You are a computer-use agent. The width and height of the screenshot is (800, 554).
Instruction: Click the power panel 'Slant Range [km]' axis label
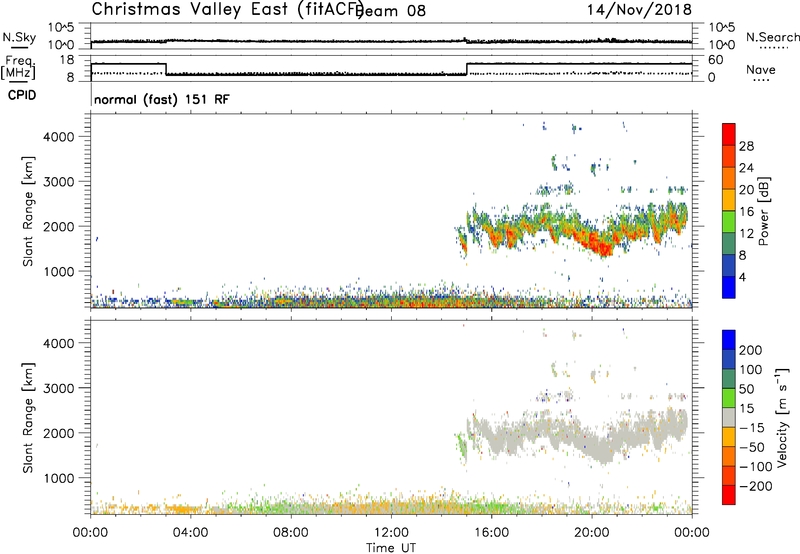tap(28, 211)
